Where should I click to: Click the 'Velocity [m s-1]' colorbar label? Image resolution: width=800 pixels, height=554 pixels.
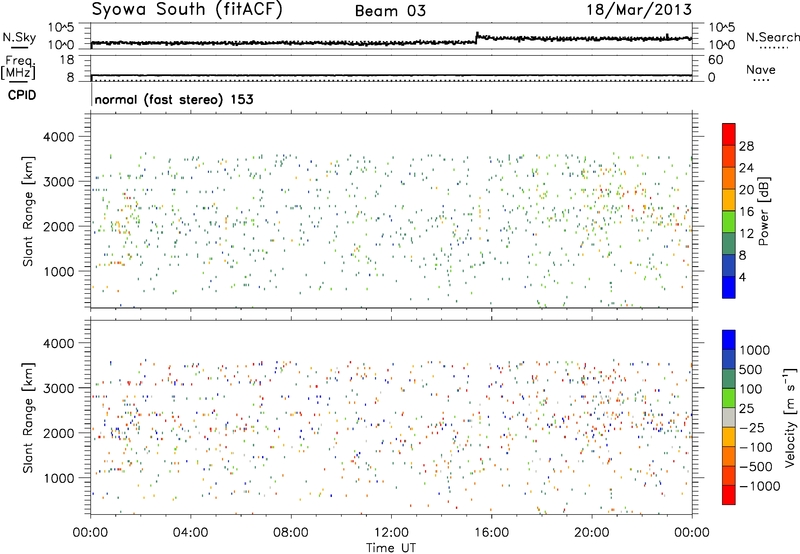pyautogui.click(x=790, y=417)
